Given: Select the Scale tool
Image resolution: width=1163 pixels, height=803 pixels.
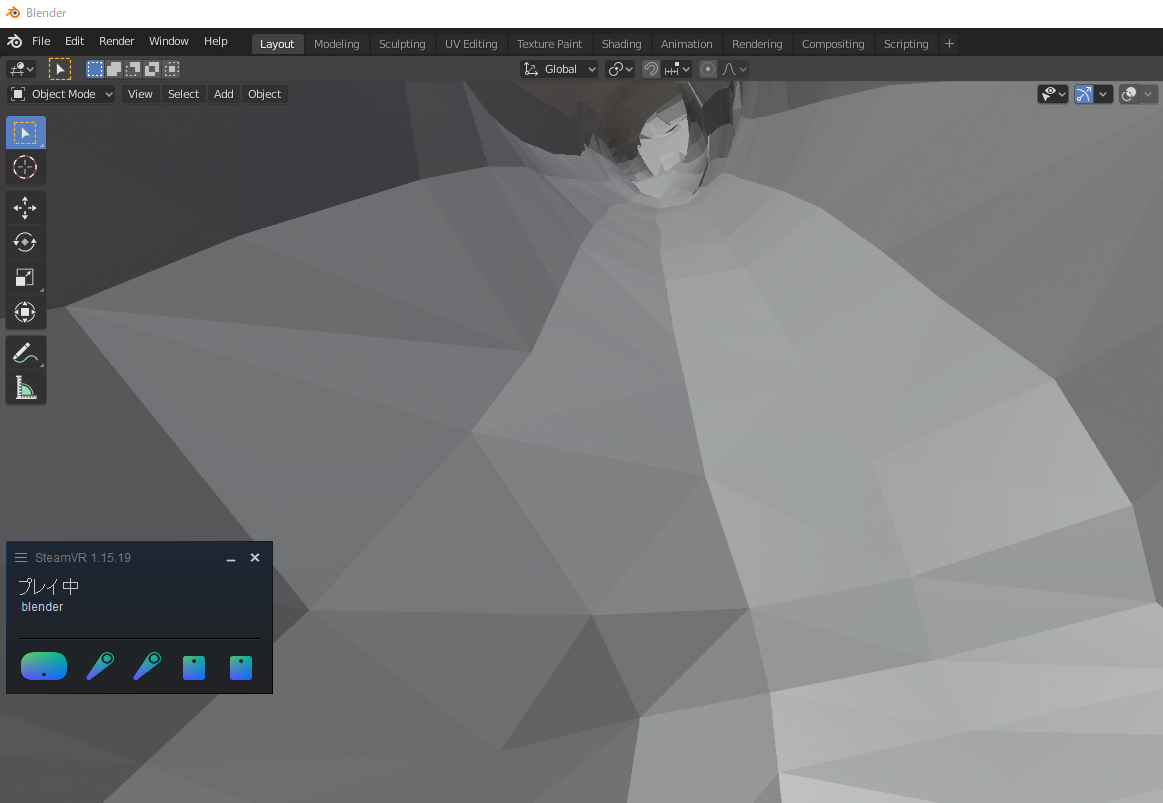Looking at the screenshot, I should (25, 277).
